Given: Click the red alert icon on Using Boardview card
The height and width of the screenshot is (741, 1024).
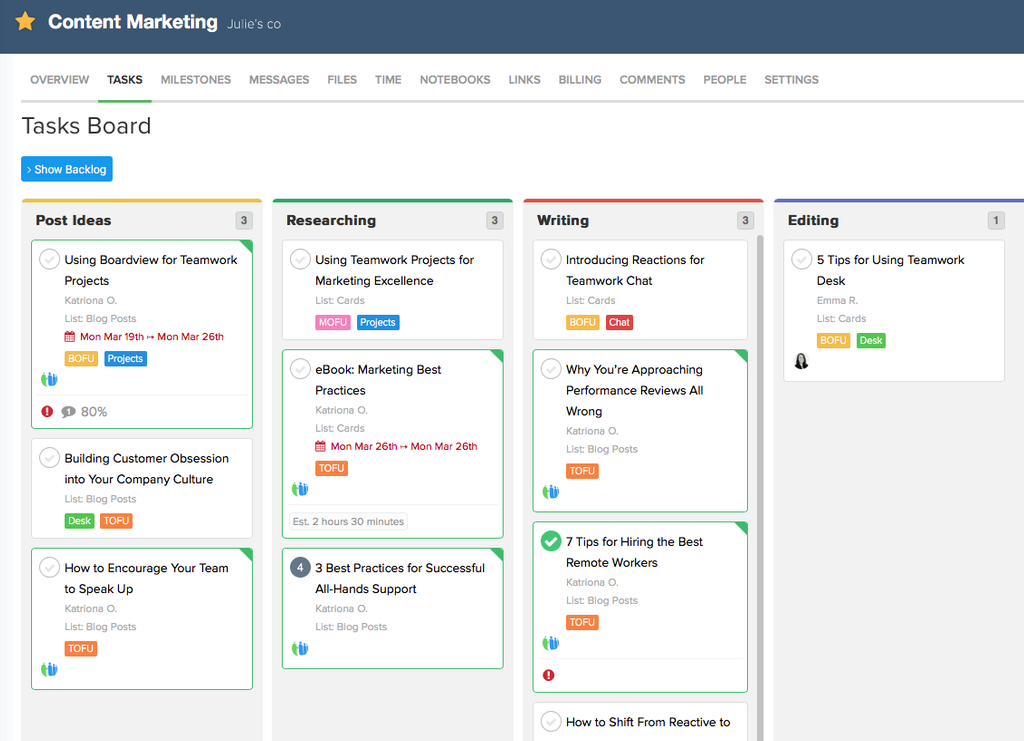Looking at the screenshot, I should 47,411.
